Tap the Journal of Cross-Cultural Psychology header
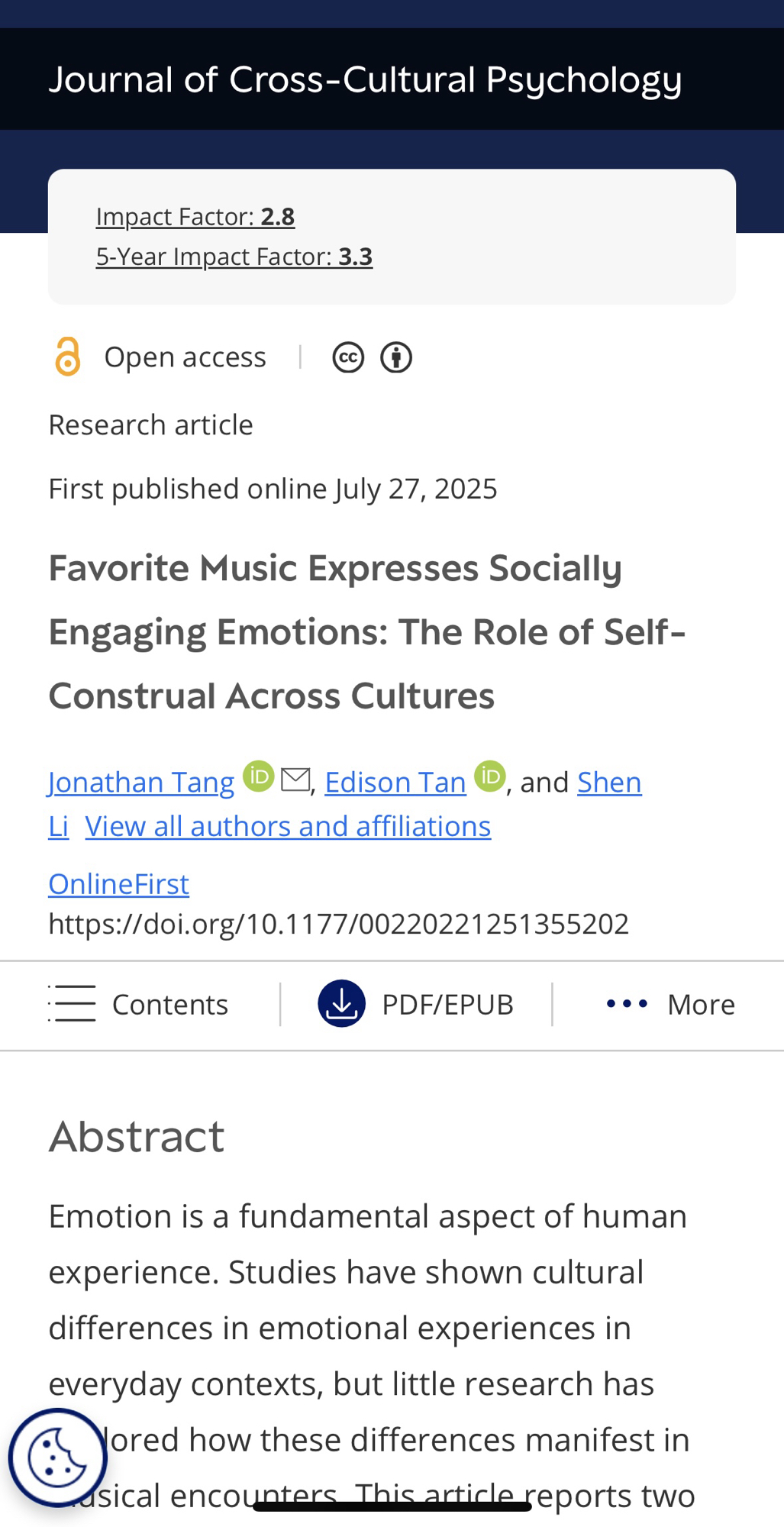The image size is (784, 1527). point(366,79)
